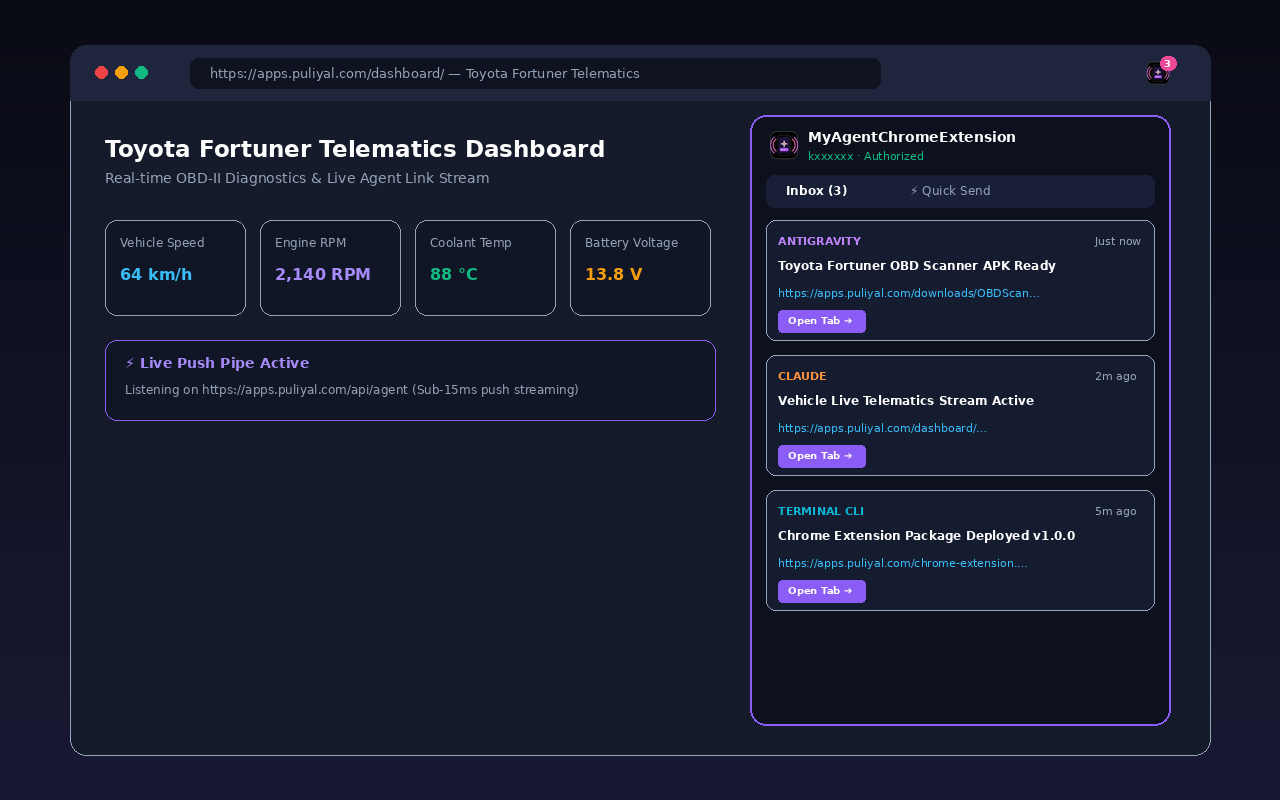Select the Battery Voltage 13.8 V card

point(640,268)
